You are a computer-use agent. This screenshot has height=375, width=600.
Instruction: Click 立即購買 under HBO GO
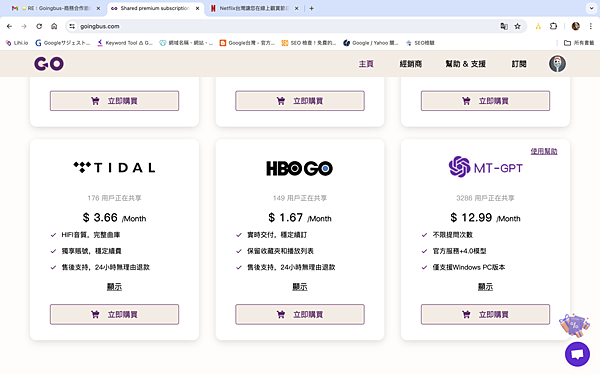point(300,314)
